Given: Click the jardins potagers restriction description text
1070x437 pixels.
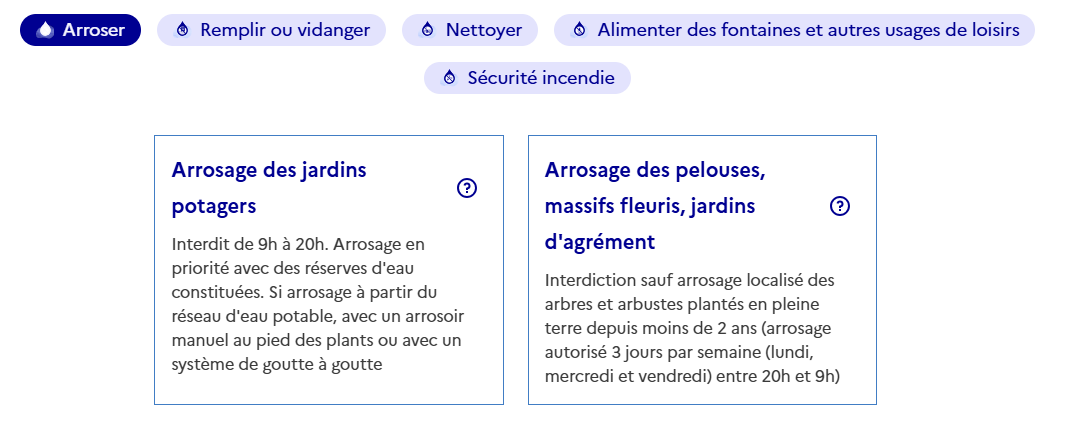Looking at the screenshot, I should (x=318, y=304).
